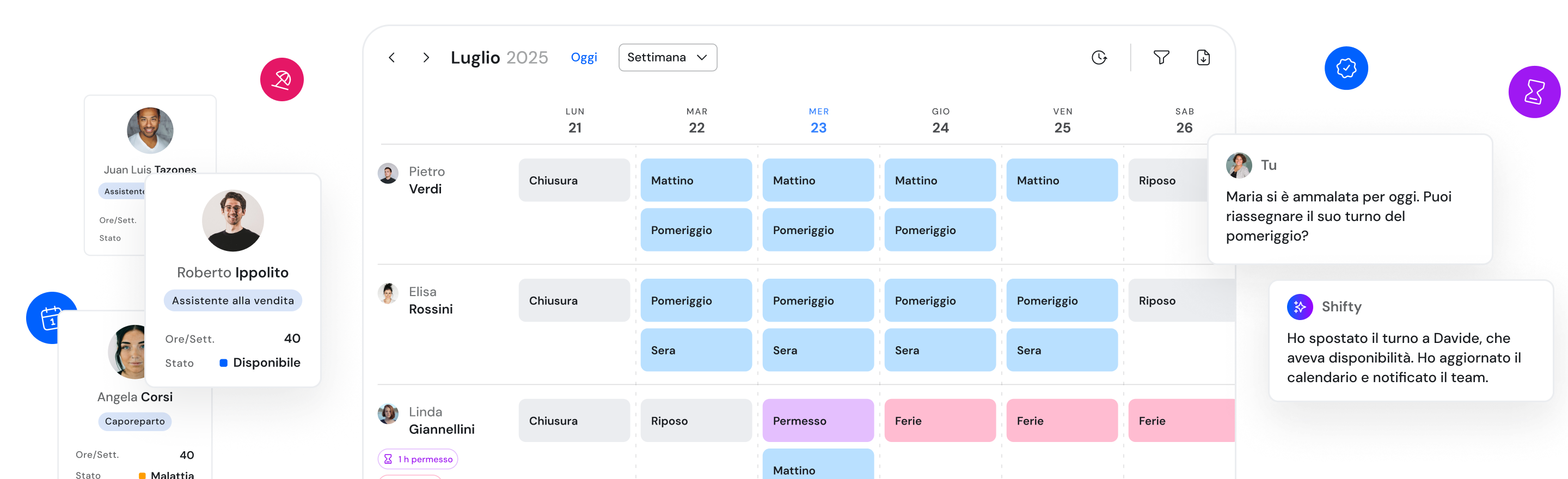1568x479 pixels.
Task: Click the next week arrow
Action: (426, 57)
